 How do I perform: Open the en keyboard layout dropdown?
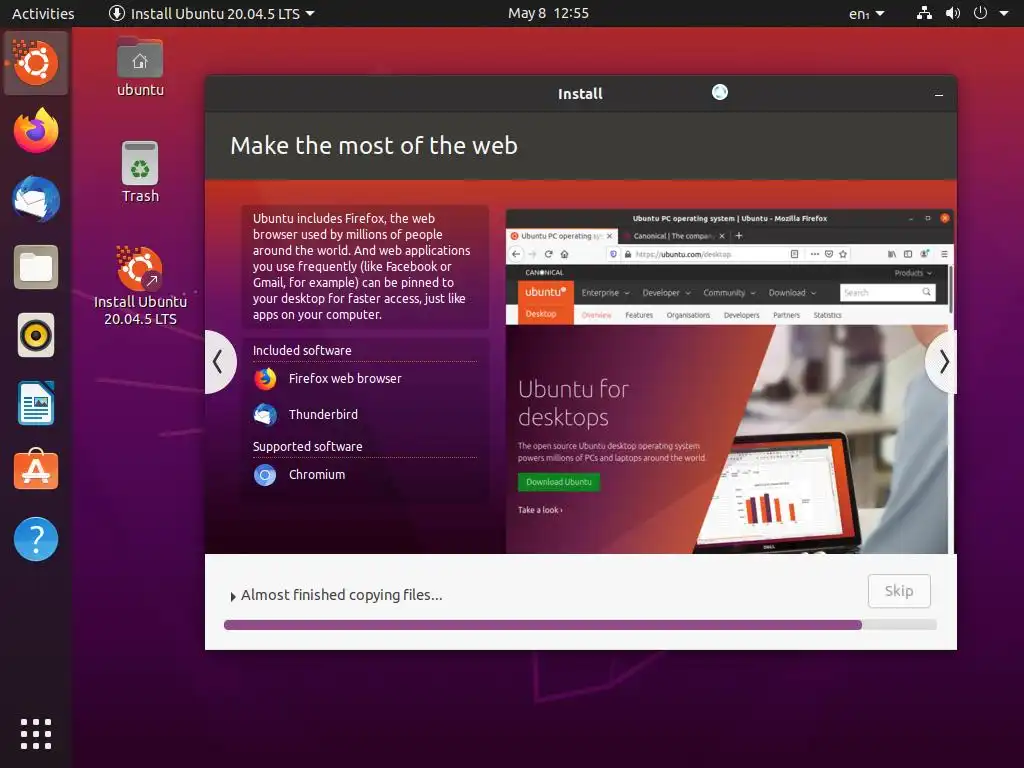867,13
